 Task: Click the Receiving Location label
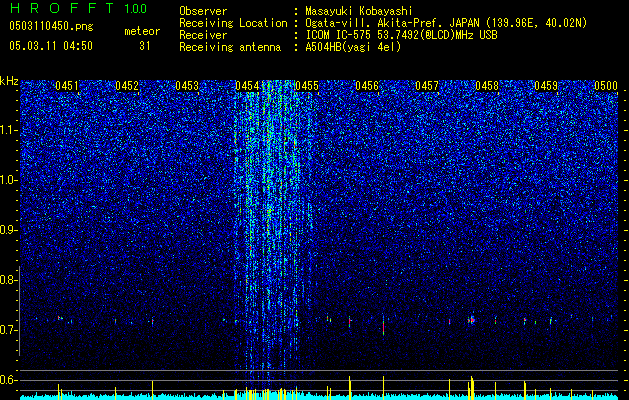click(233, 23)
